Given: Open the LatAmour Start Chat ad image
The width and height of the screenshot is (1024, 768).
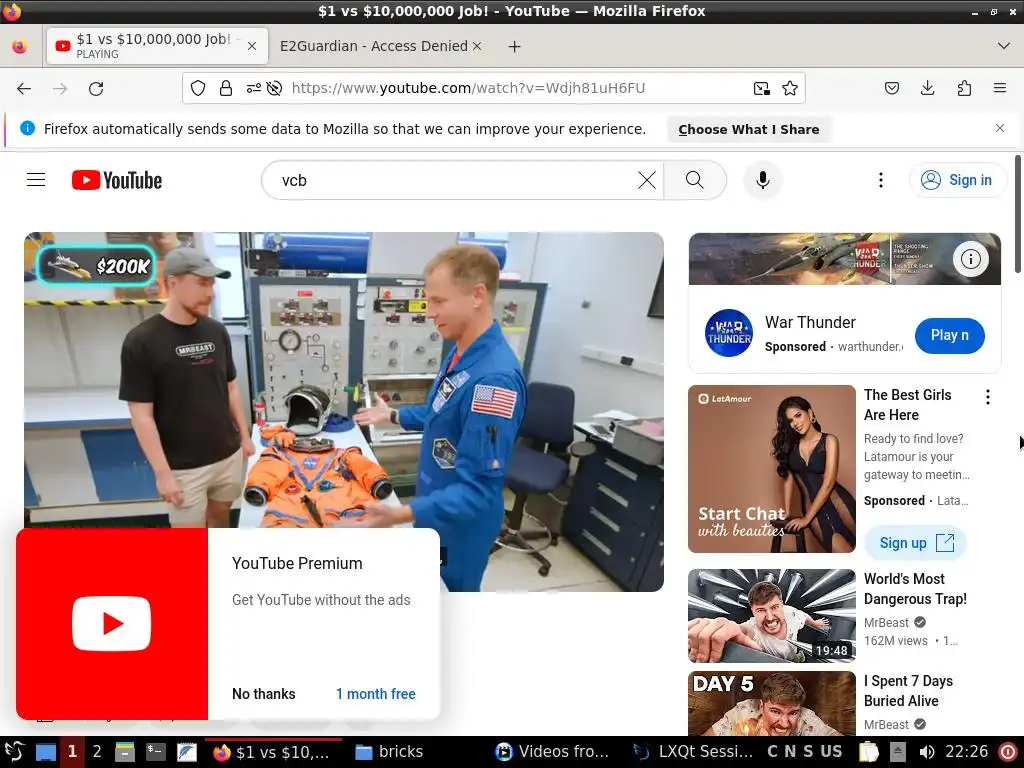Looking at the screenshot, I should (x=771, y=469).
